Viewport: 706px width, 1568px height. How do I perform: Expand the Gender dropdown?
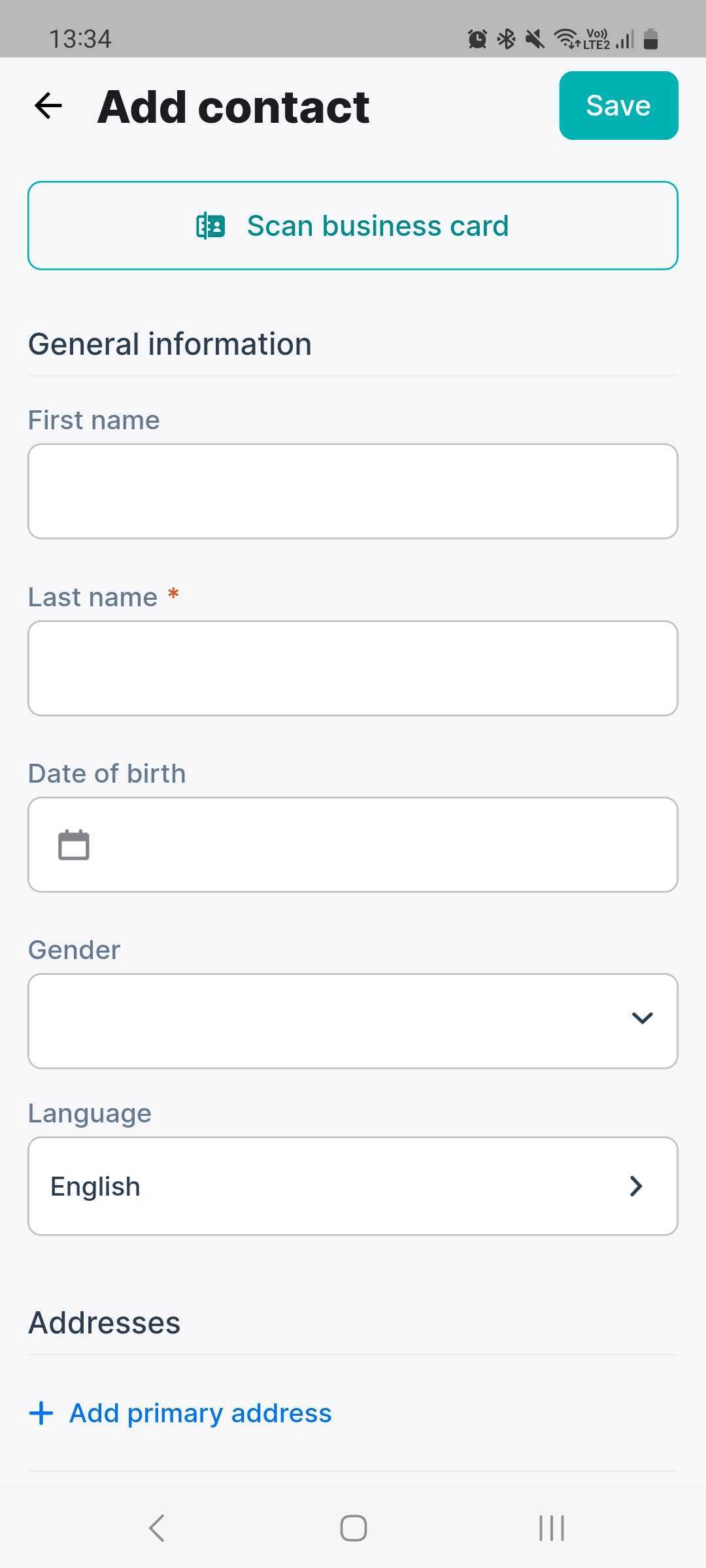pos(643,1018)
